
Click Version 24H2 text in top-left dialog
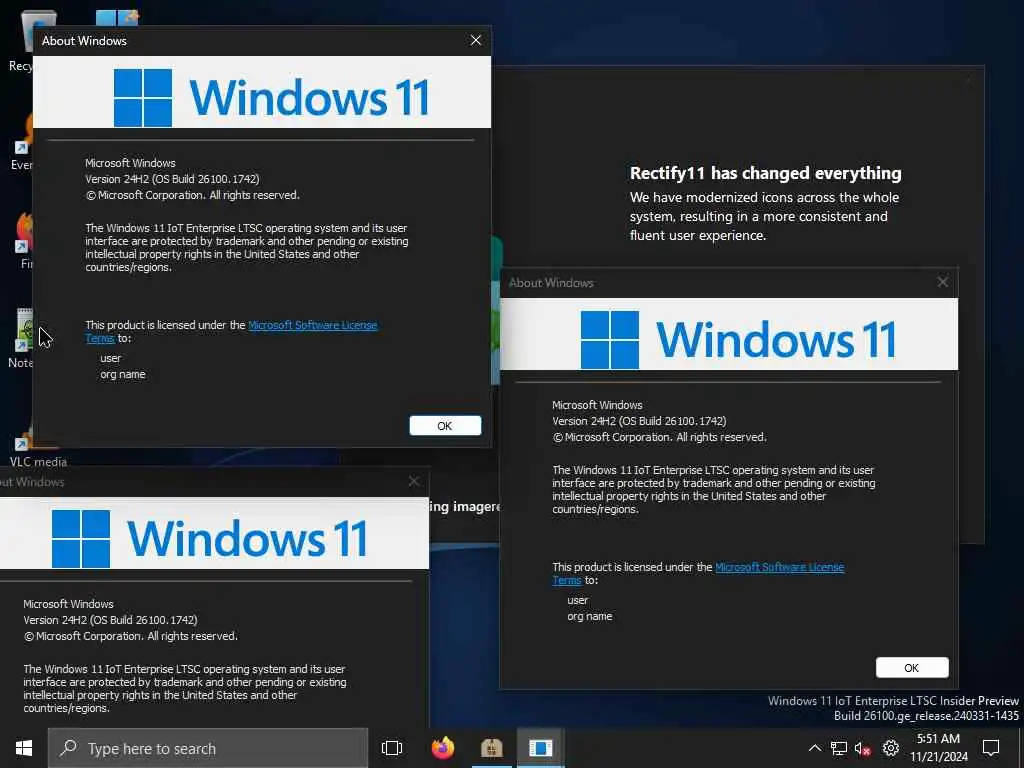tap(172, 179)
